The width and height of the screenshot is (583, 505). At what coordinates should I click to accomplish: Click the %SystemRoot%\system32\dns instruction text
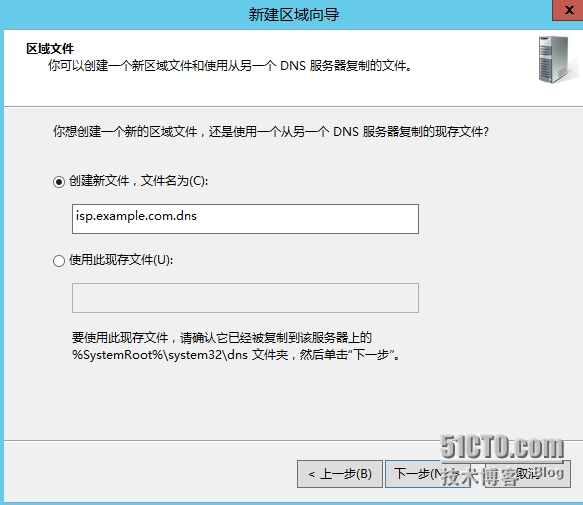(x=236, y=355)
